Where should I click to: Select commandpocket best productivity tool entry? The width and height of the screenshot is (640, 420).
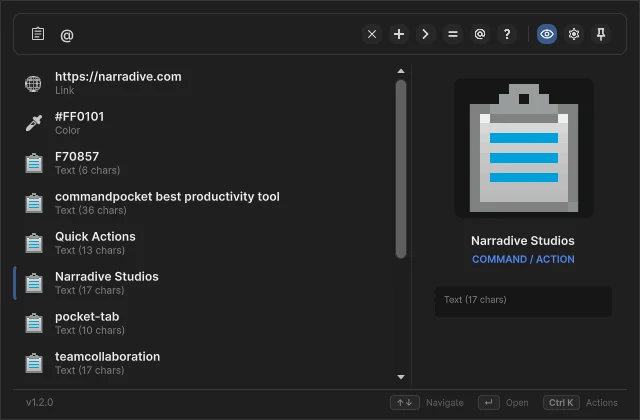point(204,203)
